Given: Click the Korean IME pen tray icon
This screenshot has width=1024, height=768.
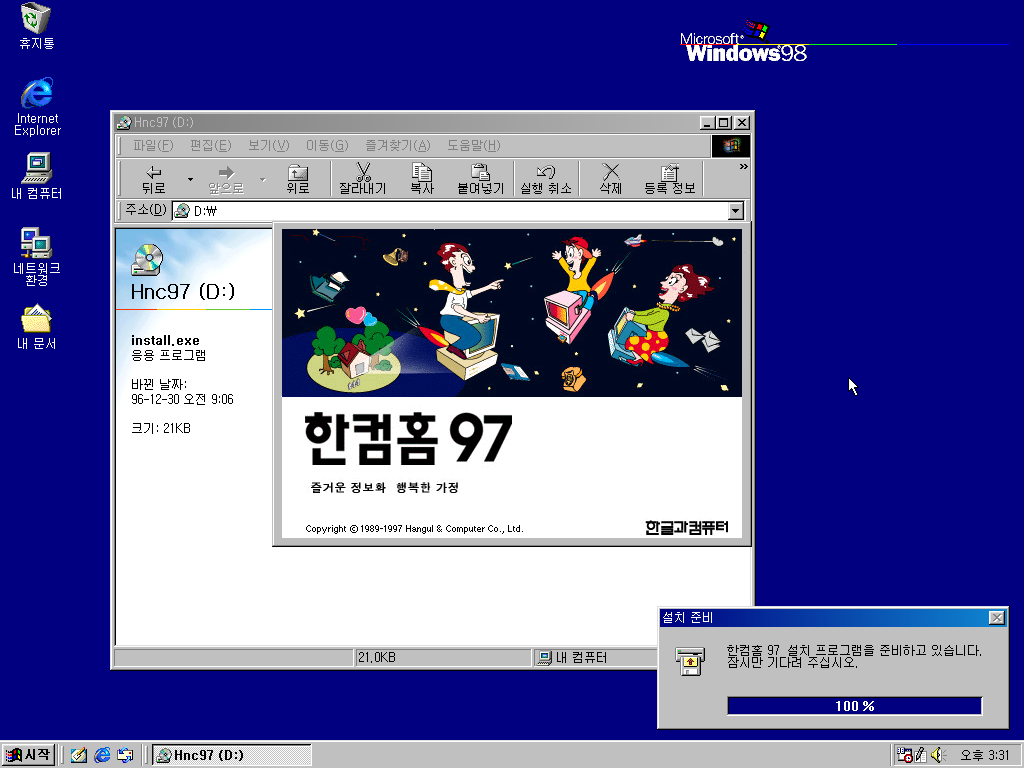Looking at the screenshot, I should pyautogui.click(x=921, y=755).
